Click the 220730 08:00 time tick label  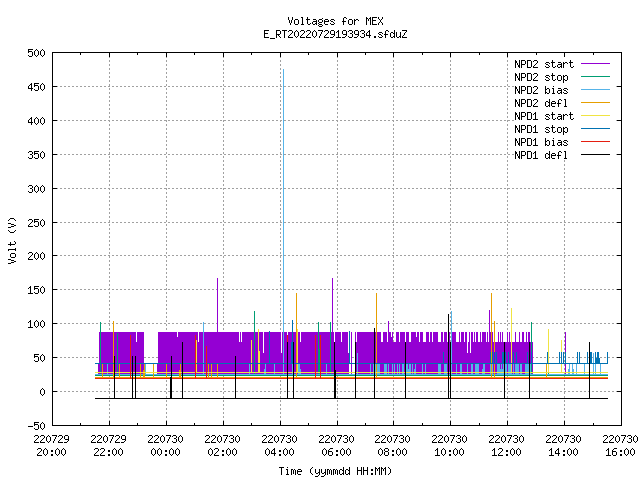[x=393, y=446]
